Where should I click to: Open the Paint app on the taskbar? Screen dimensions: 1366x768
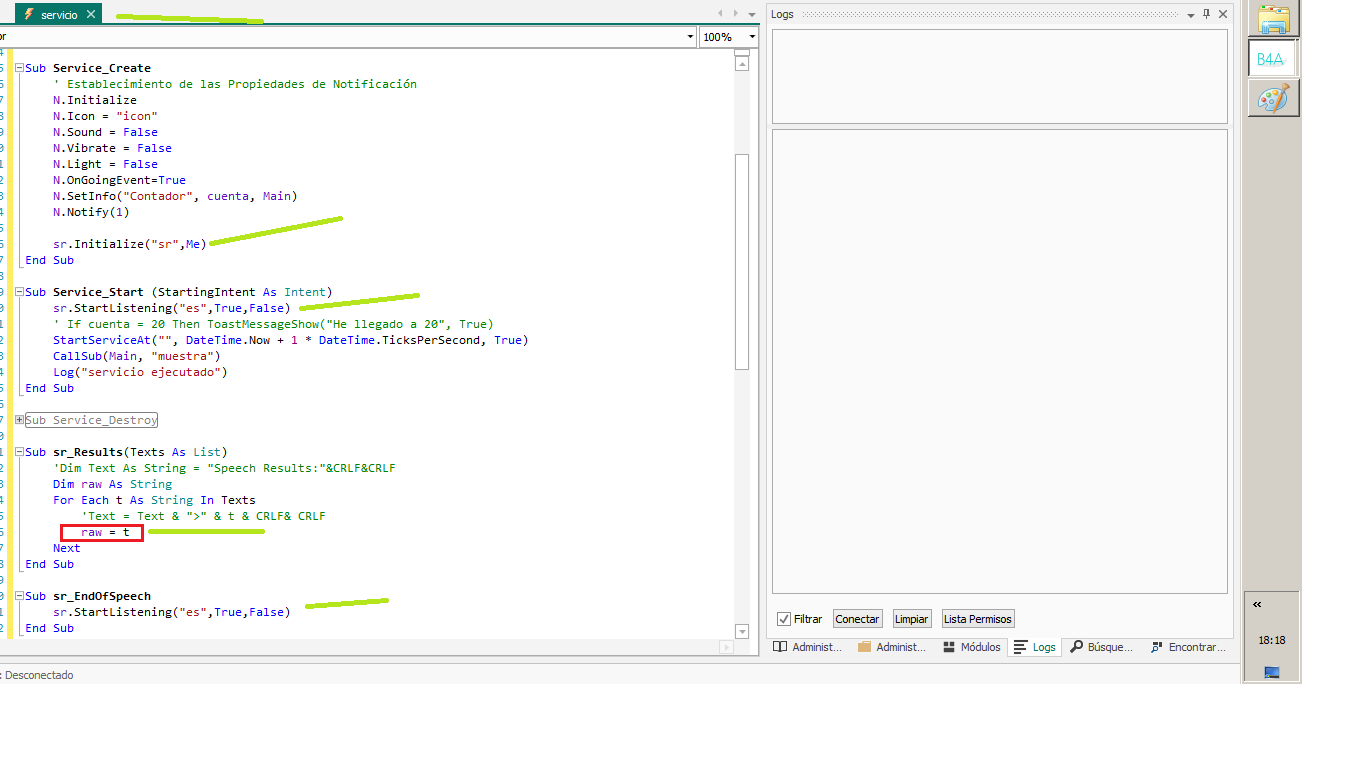pyautogui.click(x=1274, y=98)
